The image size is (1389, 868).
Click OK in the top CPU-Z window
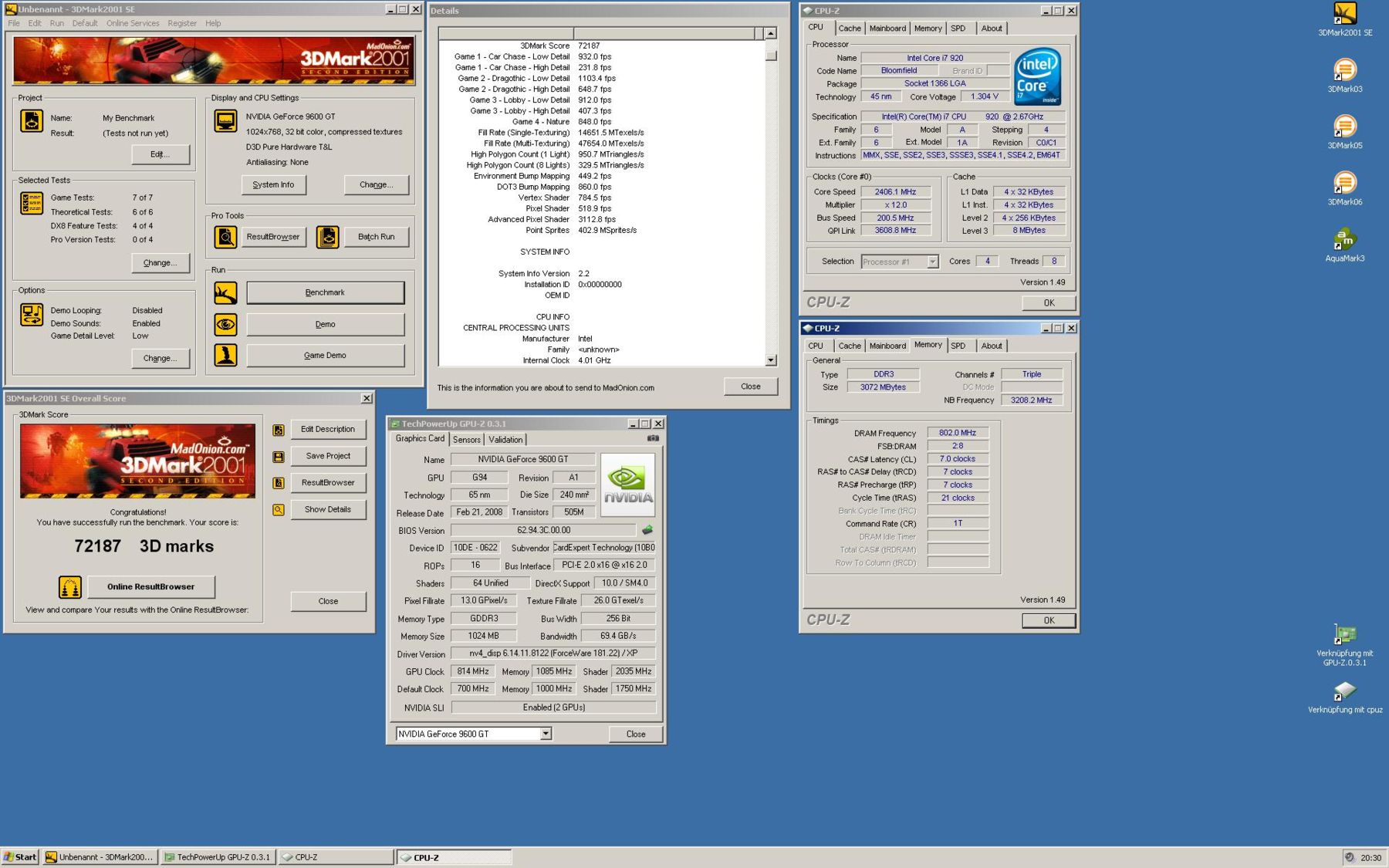pos(1049,302)
